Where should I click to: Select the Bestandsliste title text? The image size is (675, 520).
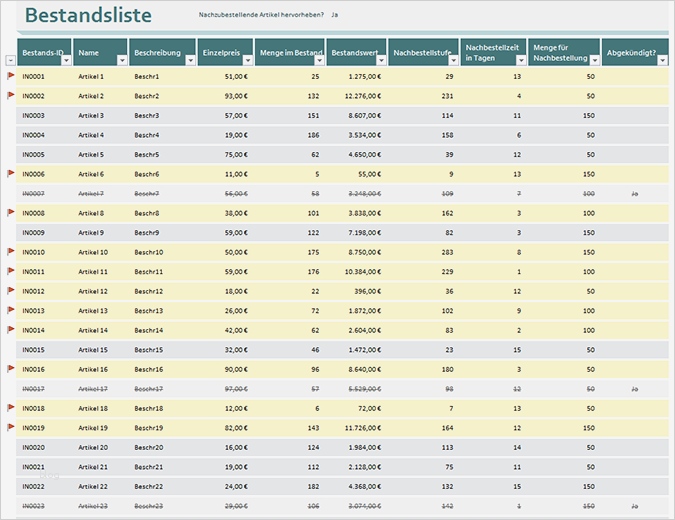[88, 16]
